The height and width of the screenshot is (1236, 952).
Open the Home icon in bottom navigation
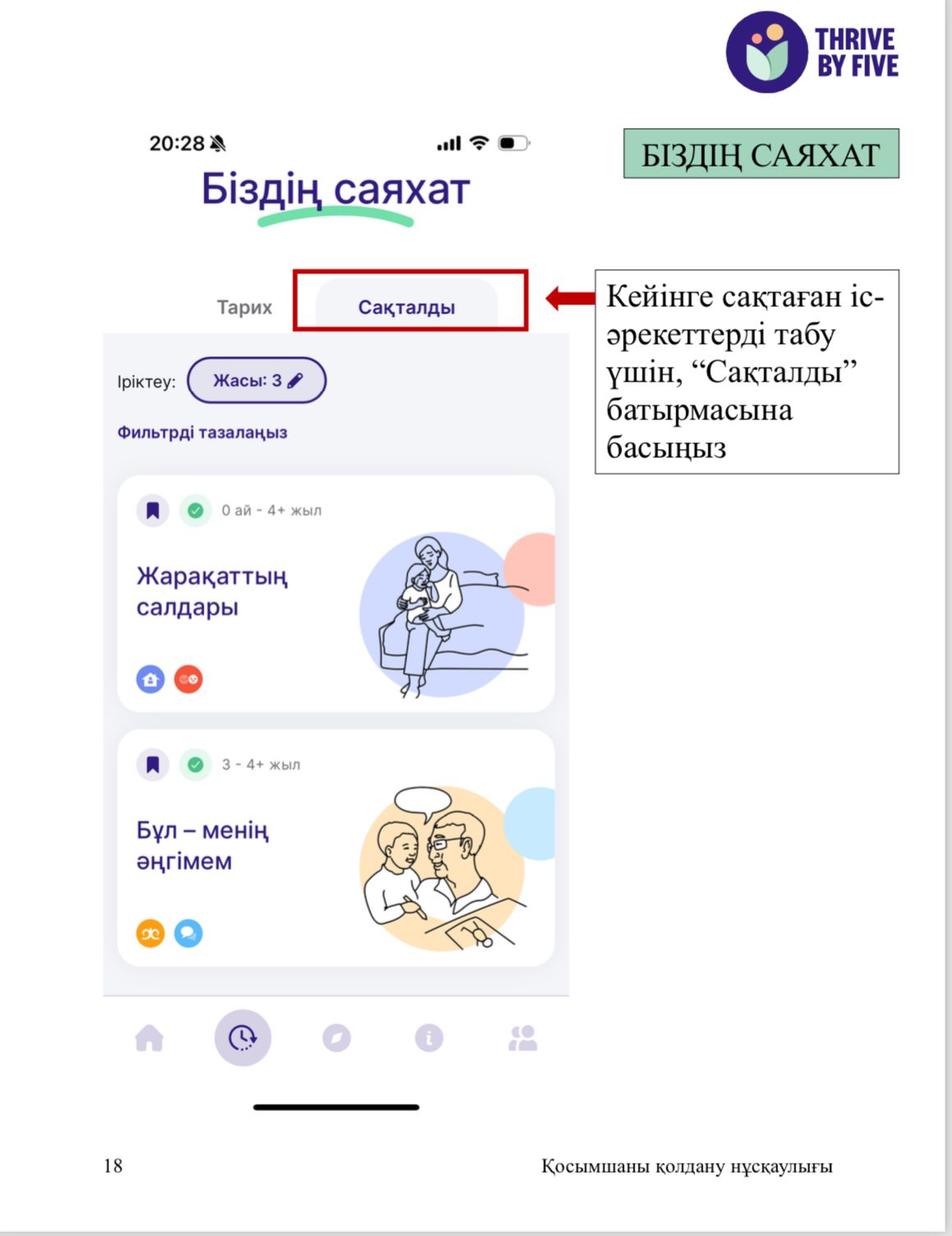pos(149,1038)
